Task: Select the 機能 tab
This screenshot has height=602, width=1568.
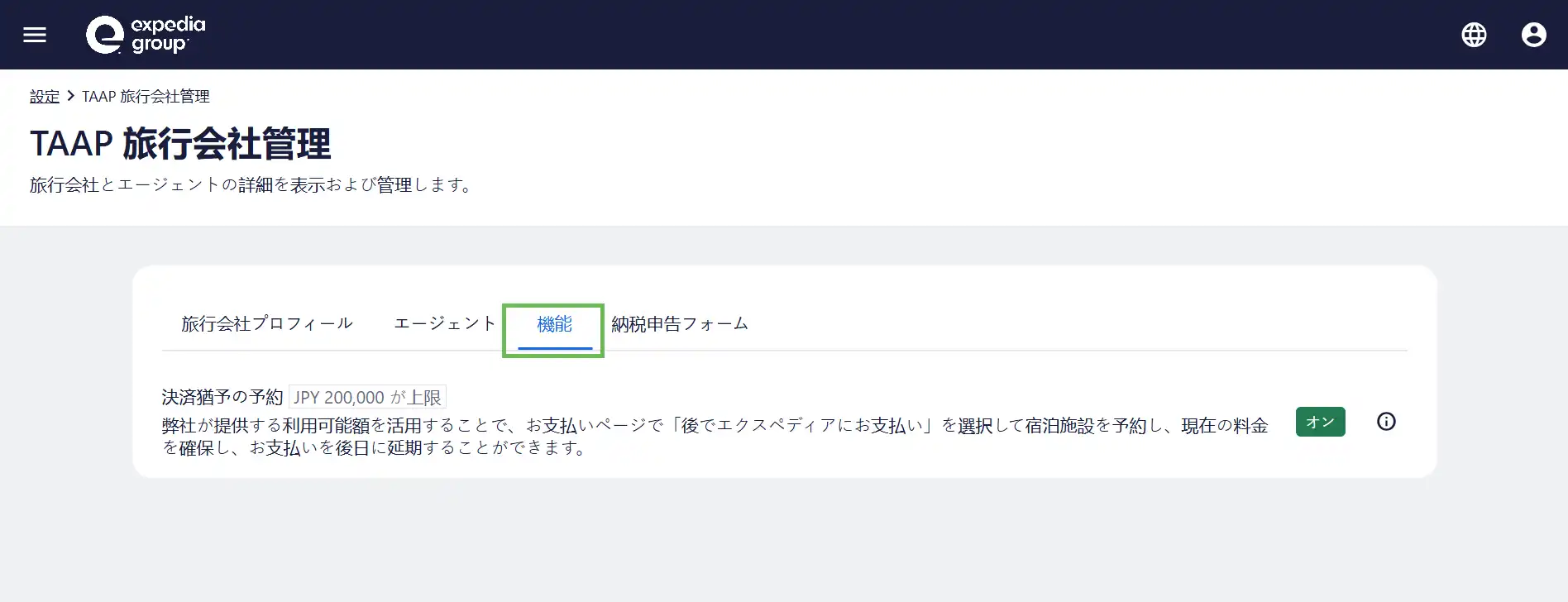Action: coord(554,324)
